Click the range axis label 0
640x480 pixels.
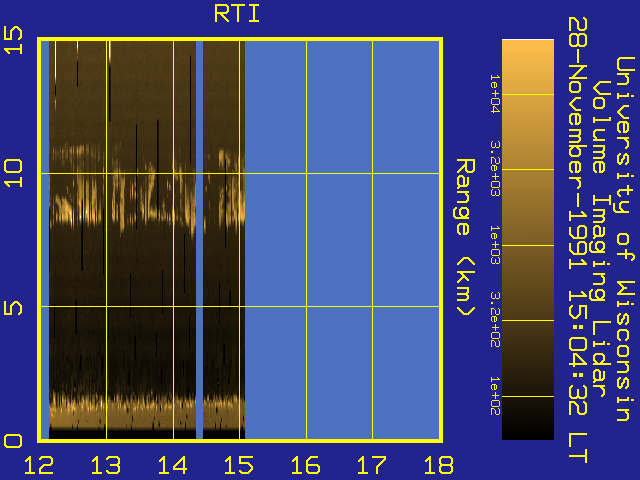point(13,441)
